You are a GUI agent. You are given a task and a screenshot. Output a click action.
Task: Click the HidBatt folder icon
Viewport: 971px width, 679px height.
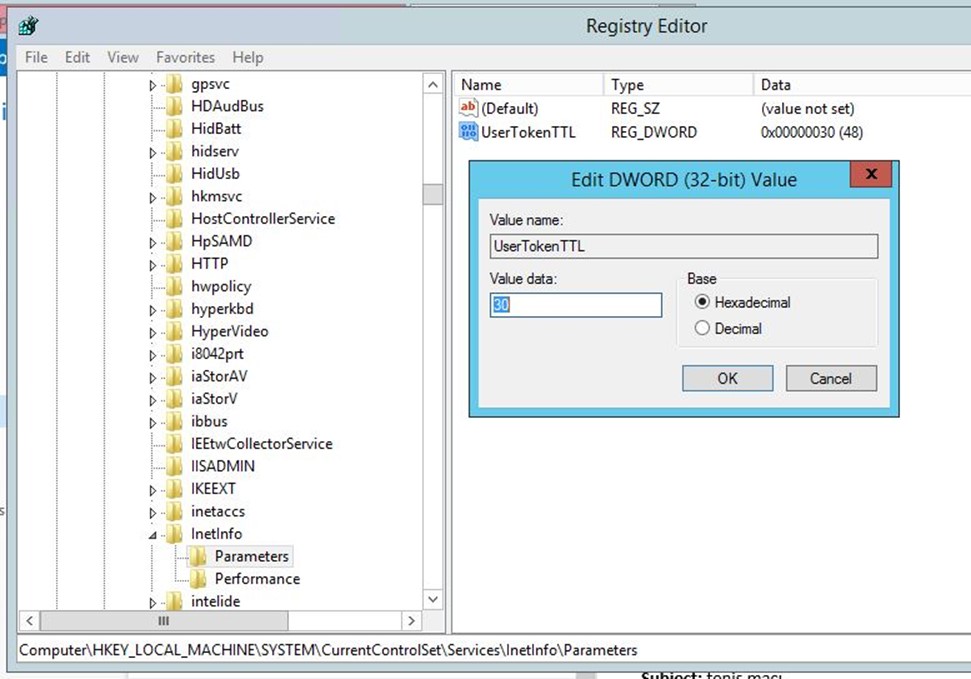point(175,128)
